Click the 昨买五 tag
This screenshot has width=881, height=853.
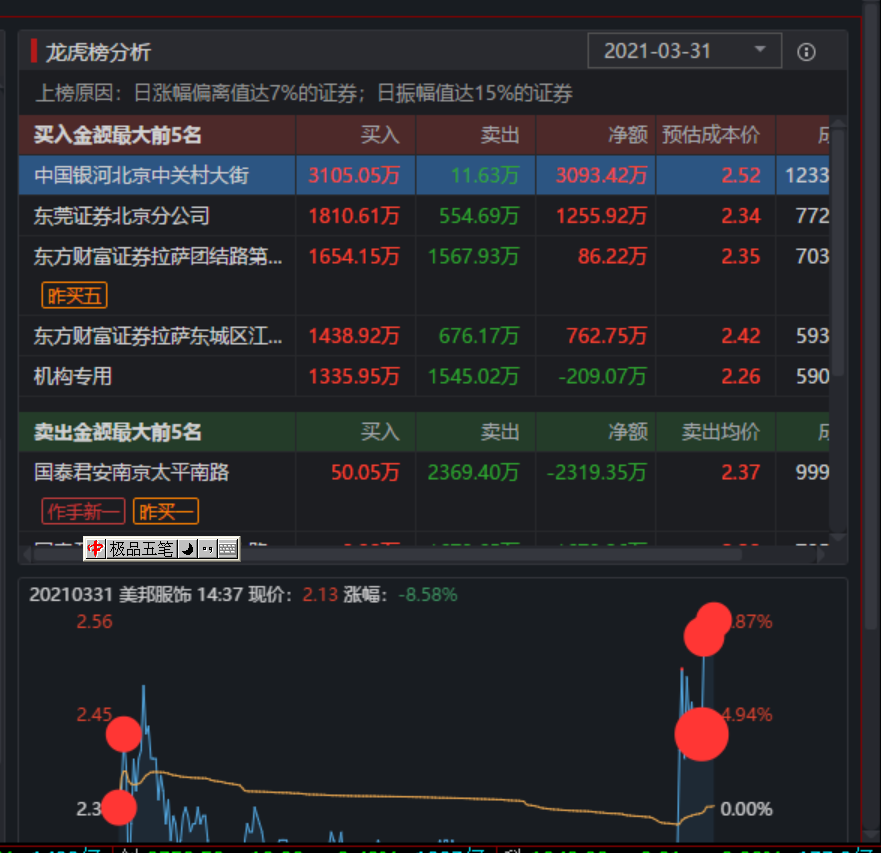click(74, 296)
